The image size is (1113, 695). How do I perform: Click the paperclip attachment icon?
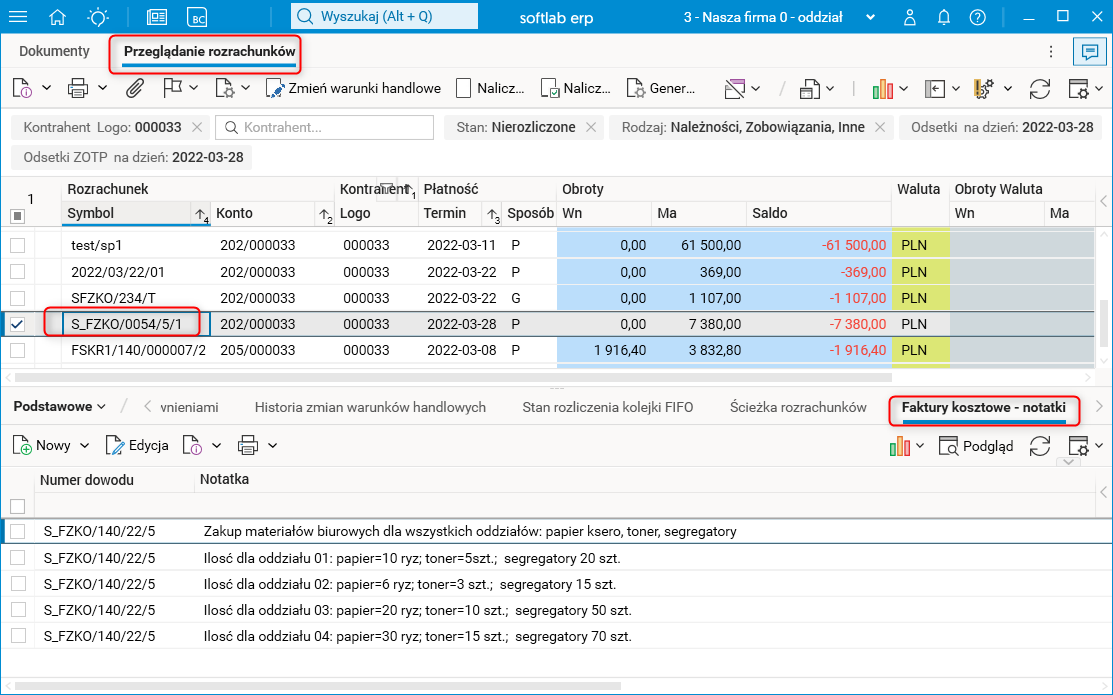(x=134, y=88)
